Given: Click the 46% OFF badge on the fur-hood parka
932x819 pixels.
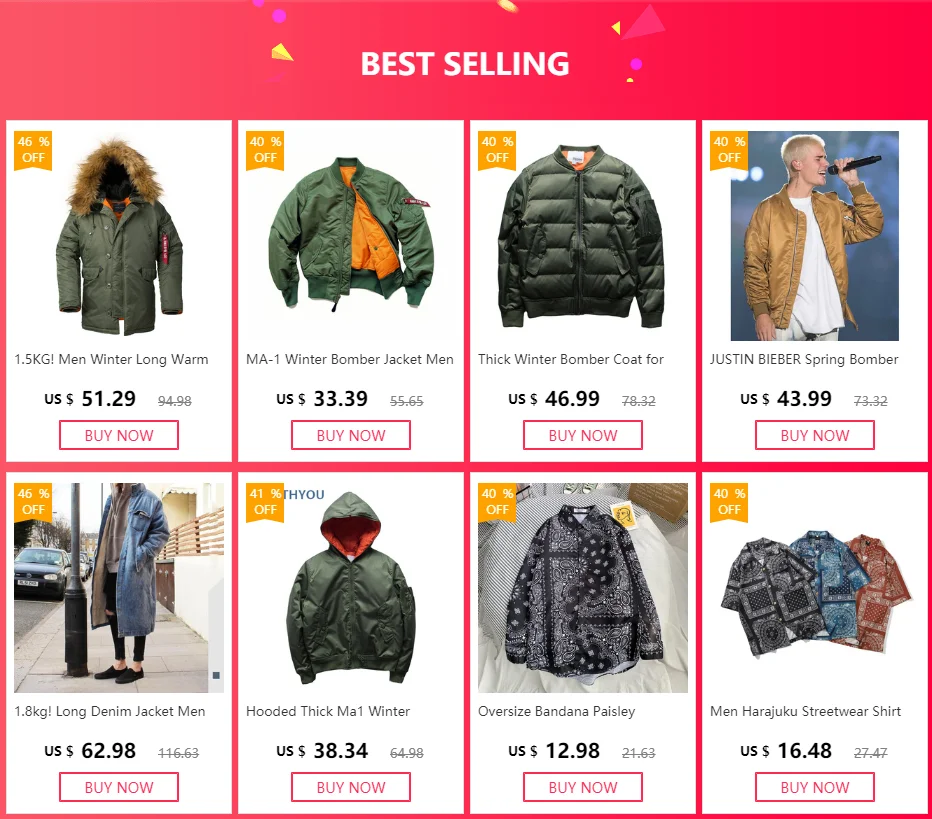Looking at the screenshot, I should pos(33,150).
